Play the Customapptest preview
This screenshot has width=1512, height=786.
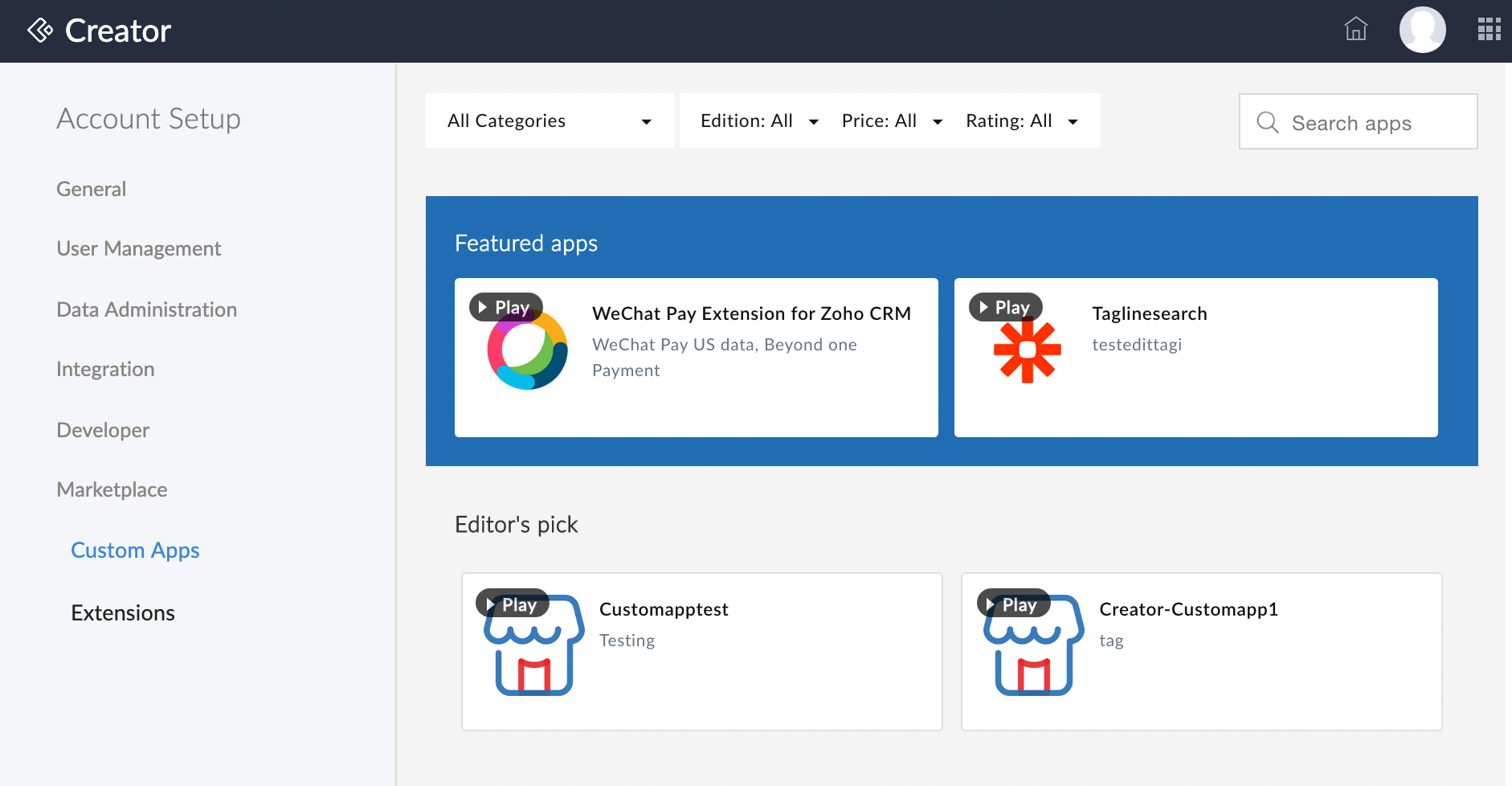pyautogui.click(x=513, y=604)
